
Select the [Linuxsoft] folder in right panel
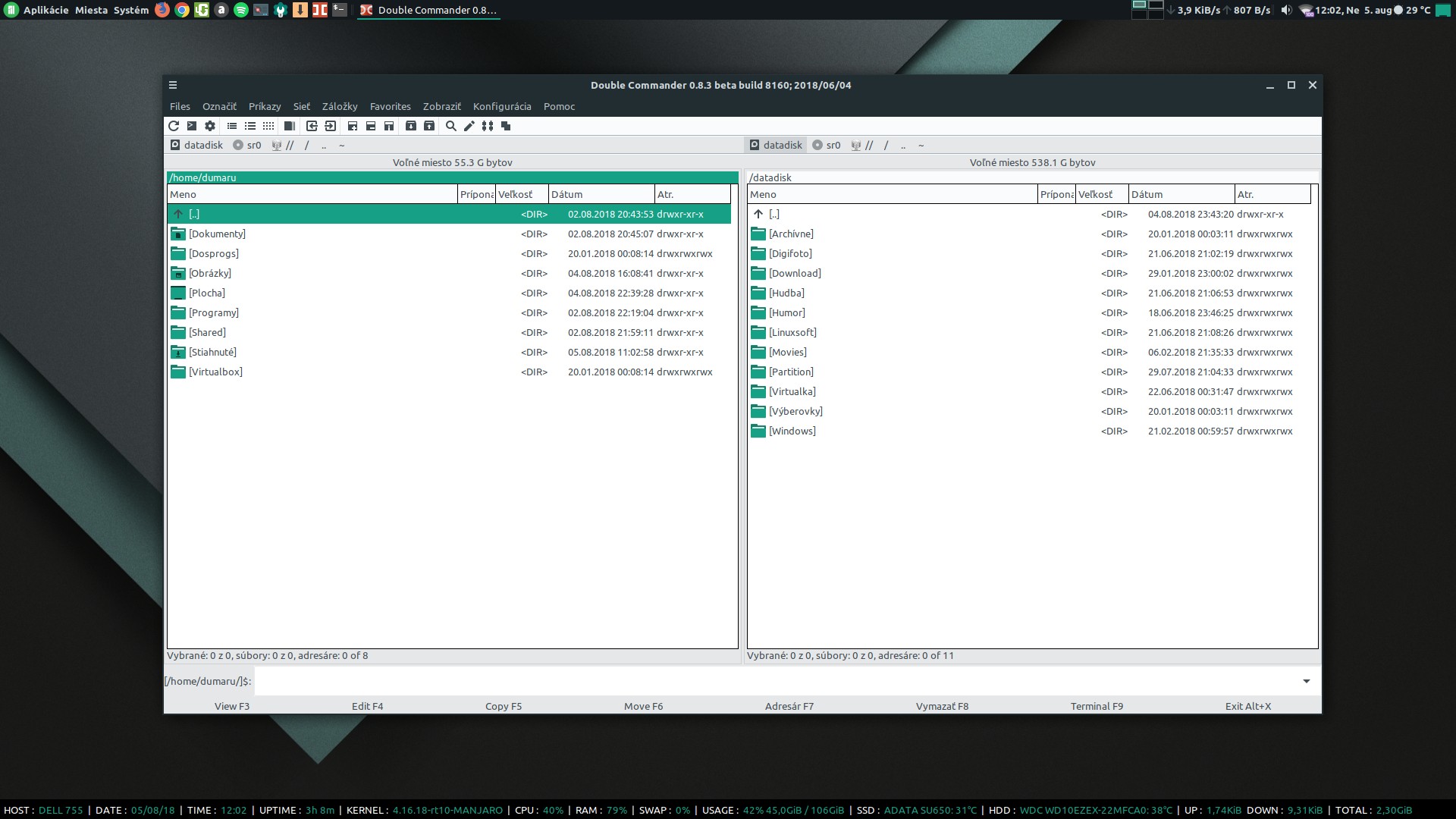pos(1029,332)
